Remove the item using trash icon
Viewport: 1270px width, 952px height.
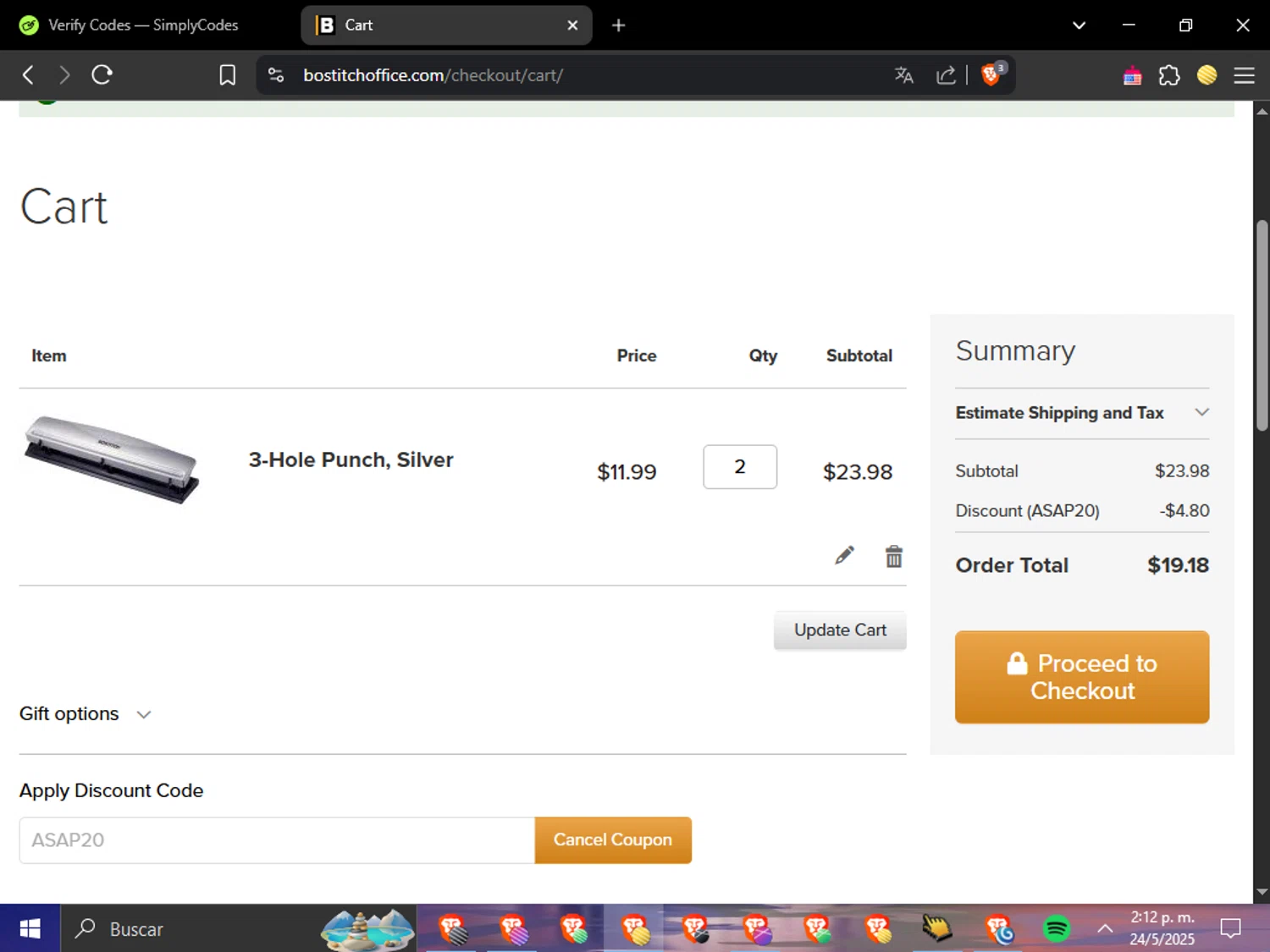(894, 556)
